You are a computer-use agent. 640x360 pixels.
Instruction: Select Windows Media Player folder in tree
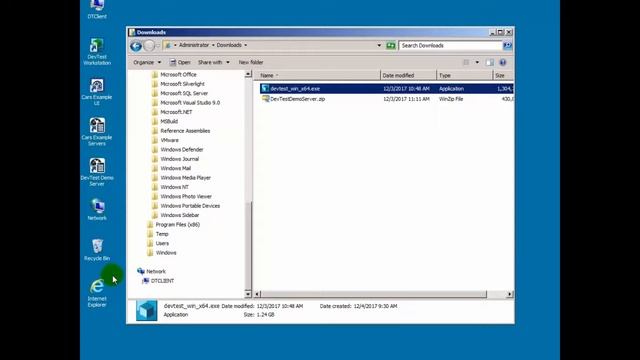pos(185,178)
